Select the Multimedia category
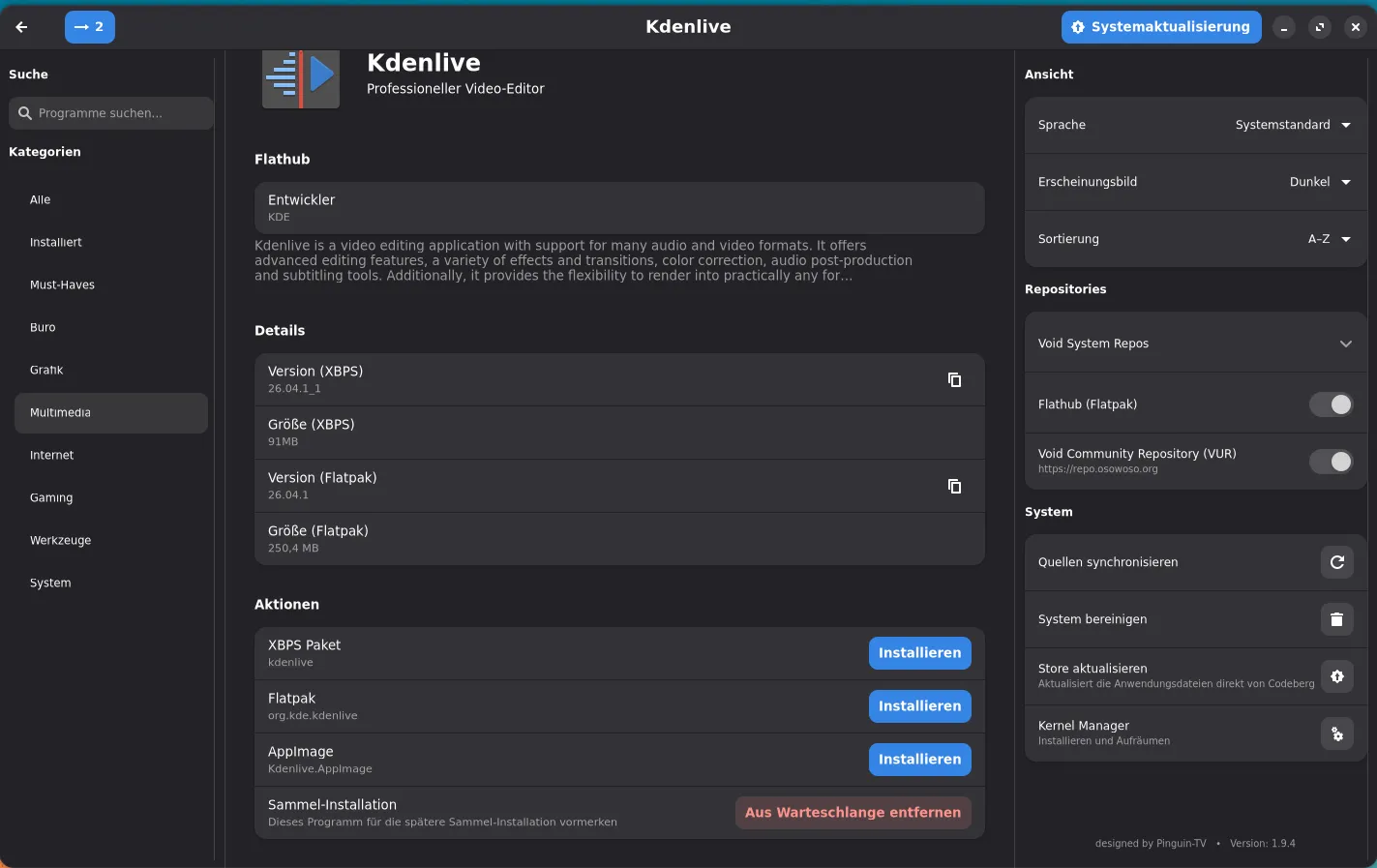 111,412
